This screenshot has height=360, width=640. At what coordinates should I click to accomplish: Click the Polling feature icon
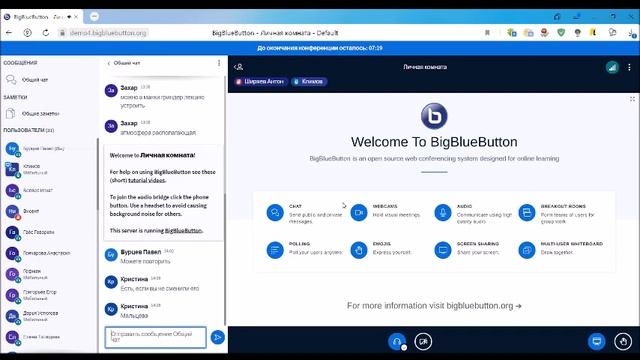[275, 250]
